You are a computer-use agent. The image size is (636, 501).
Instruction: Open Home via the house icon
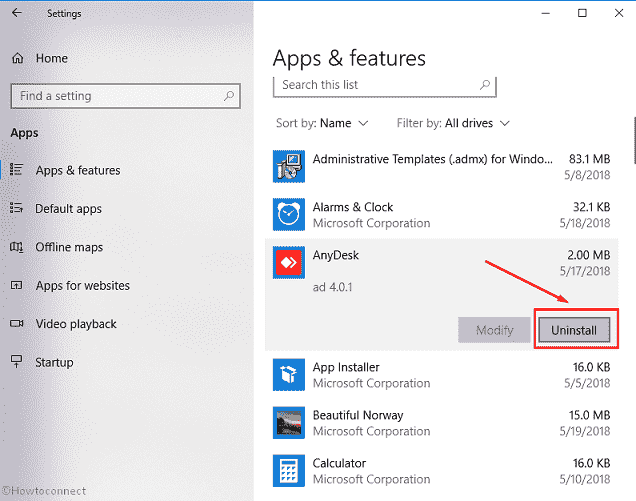click(x=17, y=58)
